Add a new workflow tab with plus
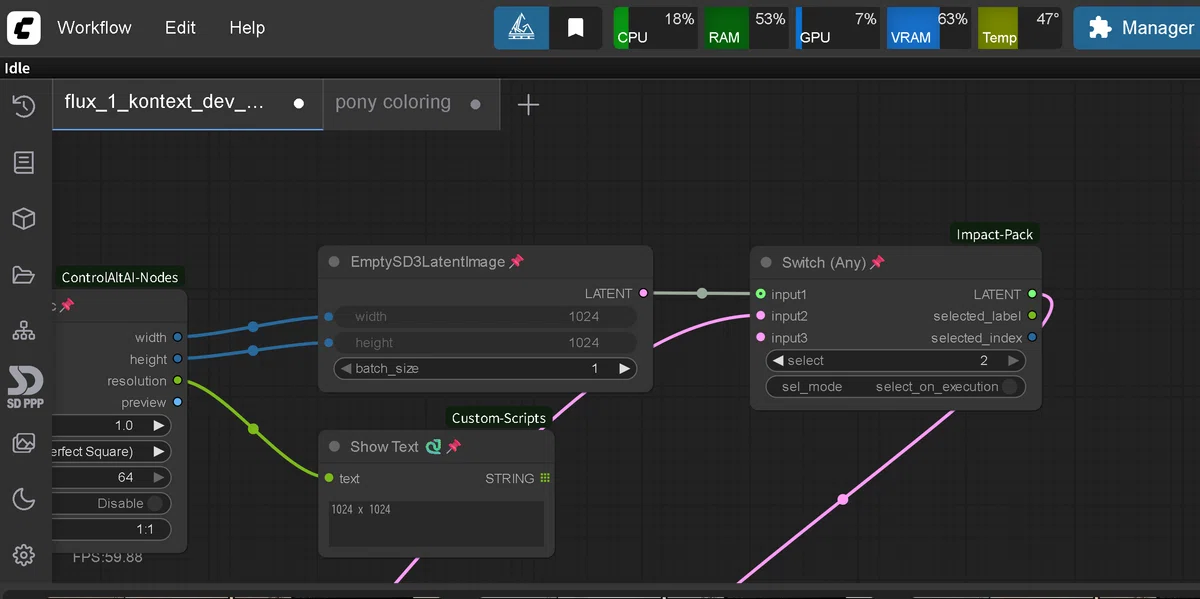This screenshot has width=1200, height=599. pos(528,104)
